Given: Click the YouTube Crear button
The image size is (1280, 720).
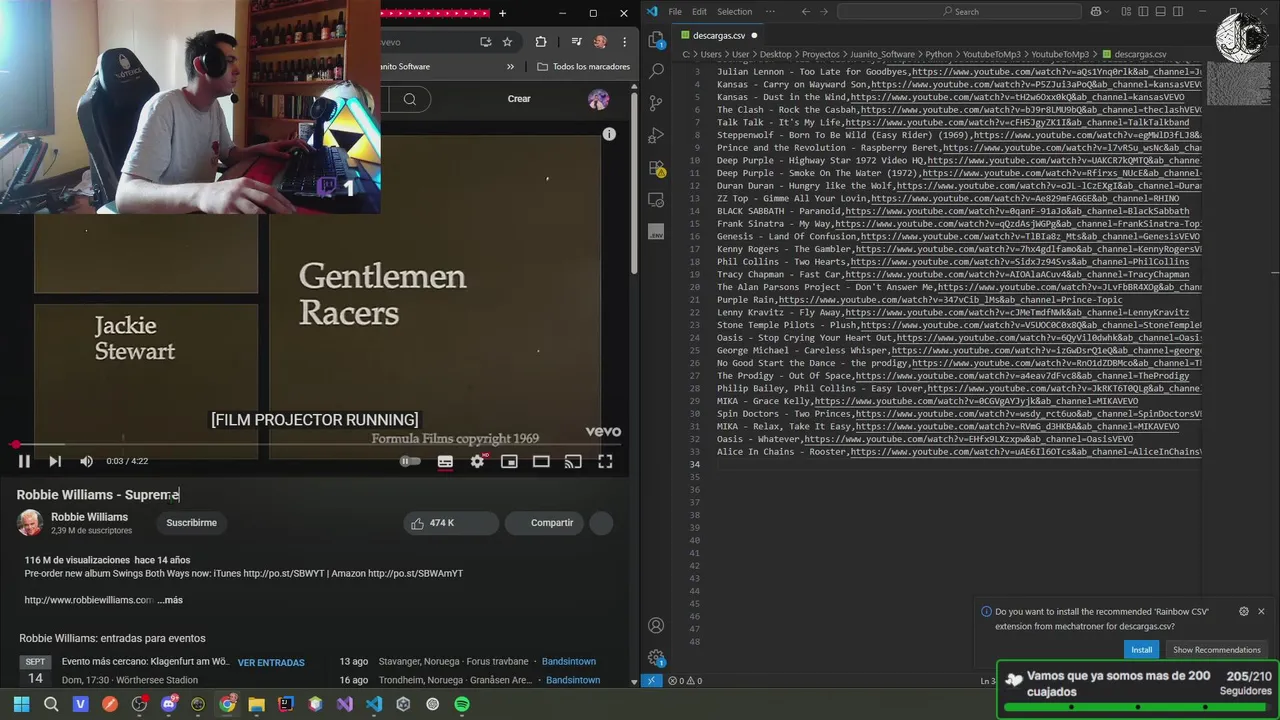Looking at the screenshot, I should (519, 98).
